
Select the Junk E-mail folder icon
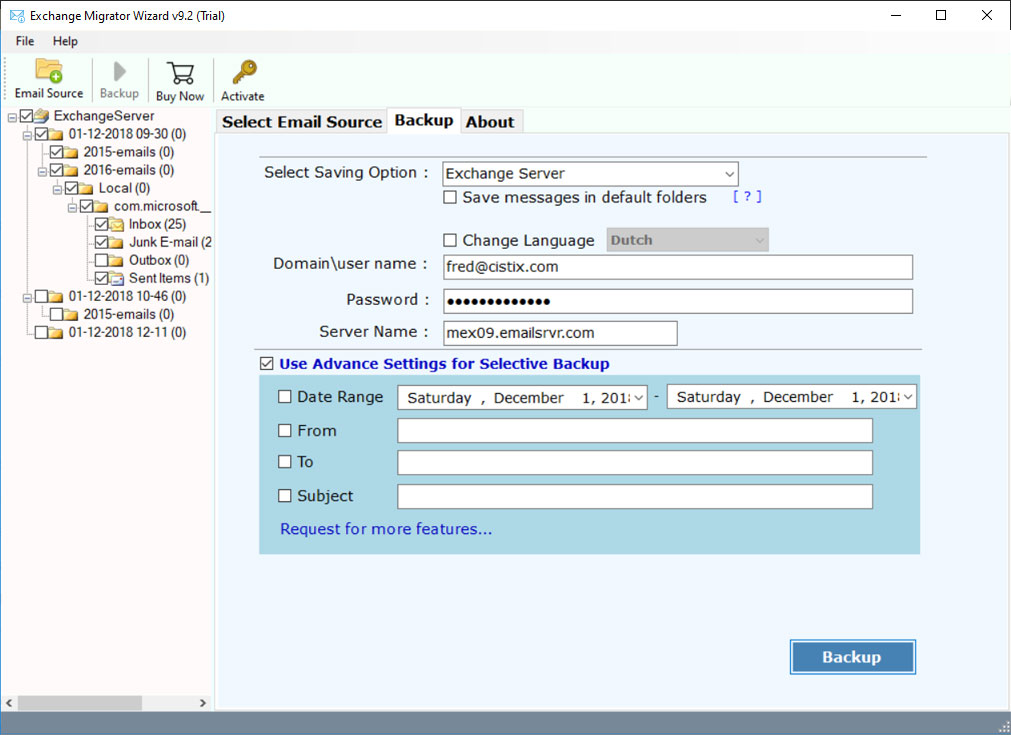tap(116, 242)
